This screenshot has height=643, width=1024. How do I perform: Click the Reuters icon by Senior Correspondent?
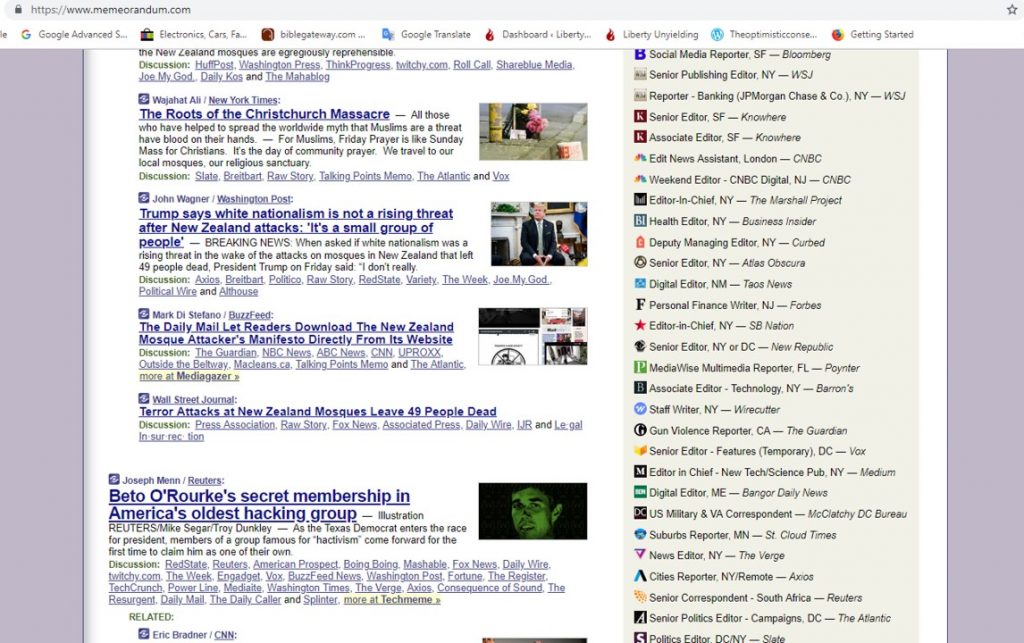click(x=640, y=597)
